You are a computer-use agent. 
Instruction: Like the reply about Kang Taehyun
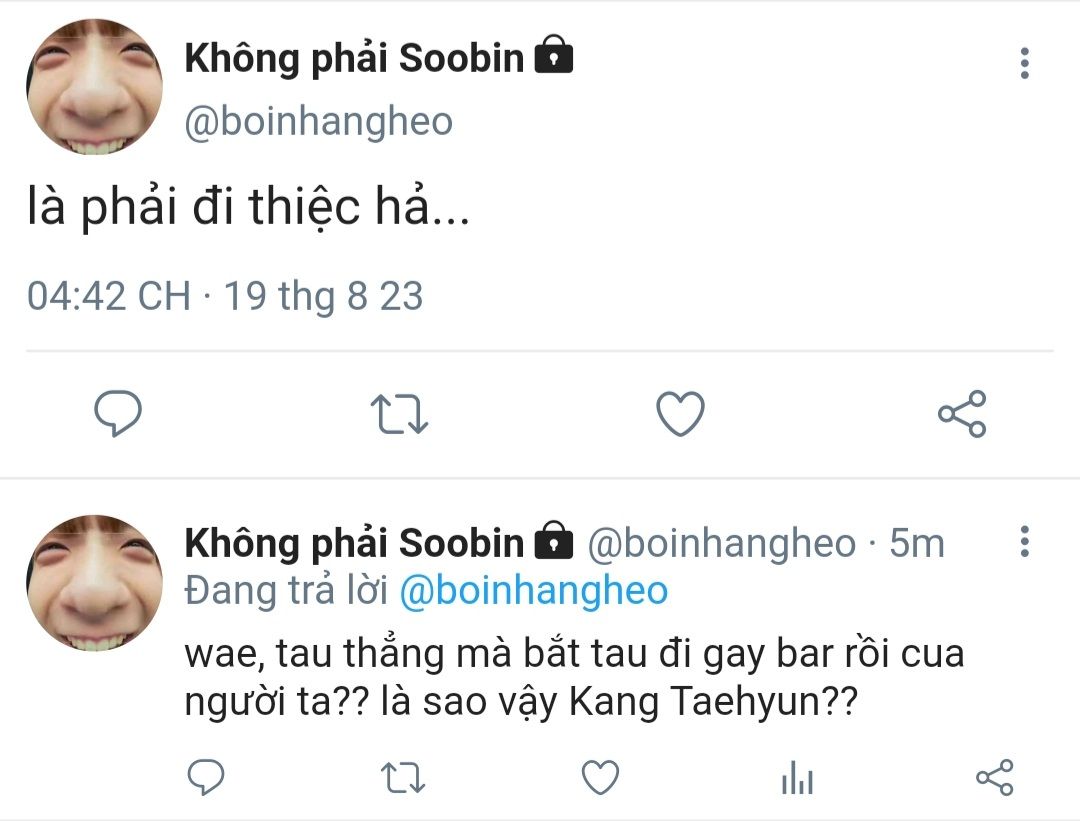point(600,777)
